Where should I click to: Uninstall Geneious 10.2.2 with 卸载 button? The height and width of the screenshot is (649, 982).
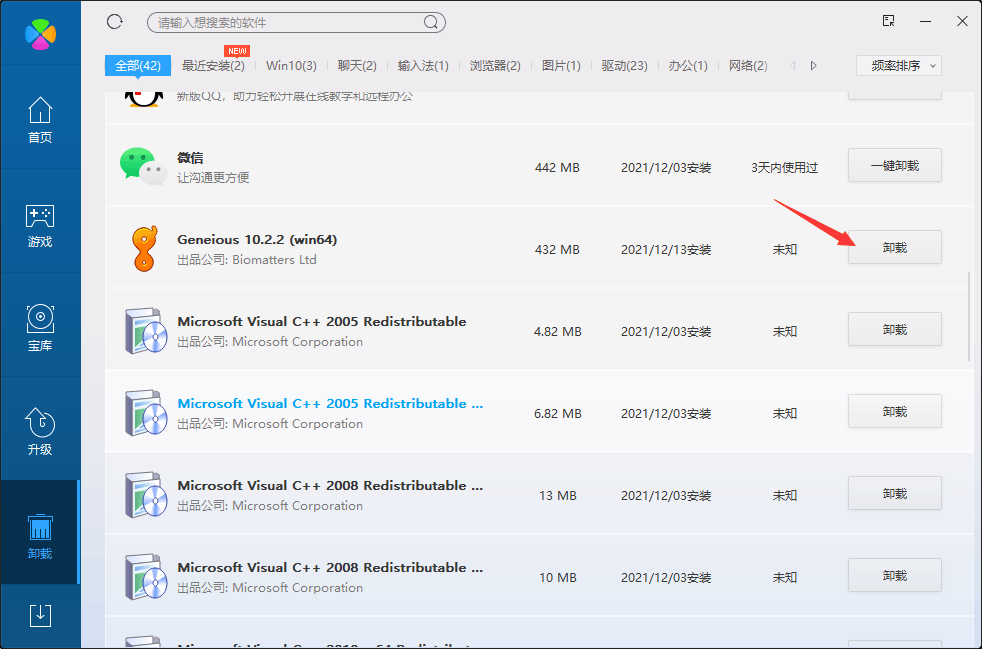pyautogui.click(x=894, y=247)
